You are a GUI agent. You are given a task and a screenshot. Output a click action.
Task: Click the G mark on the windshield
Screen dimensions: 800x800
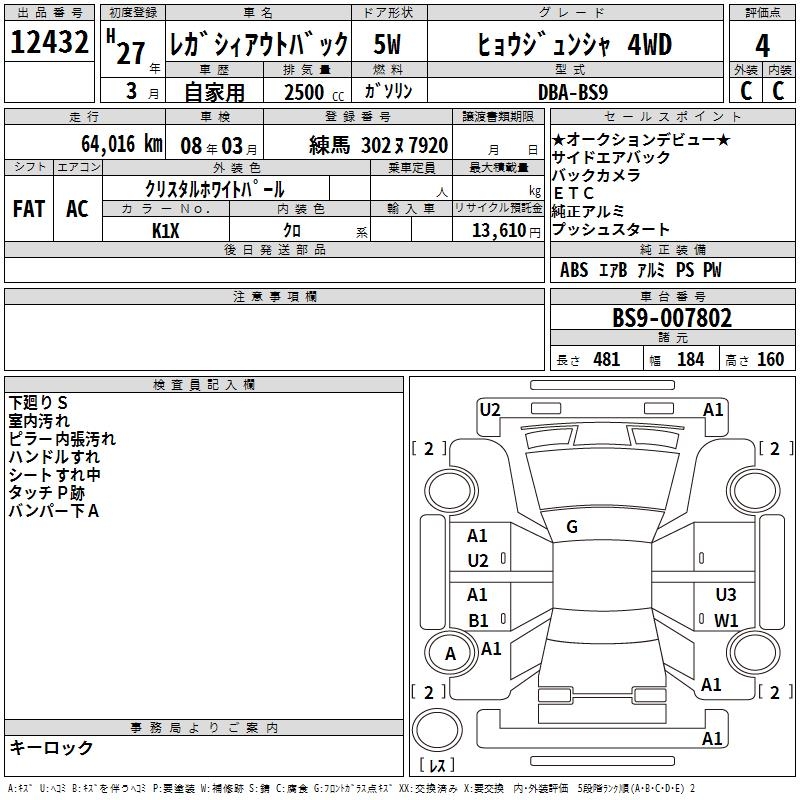coord(572,526)
